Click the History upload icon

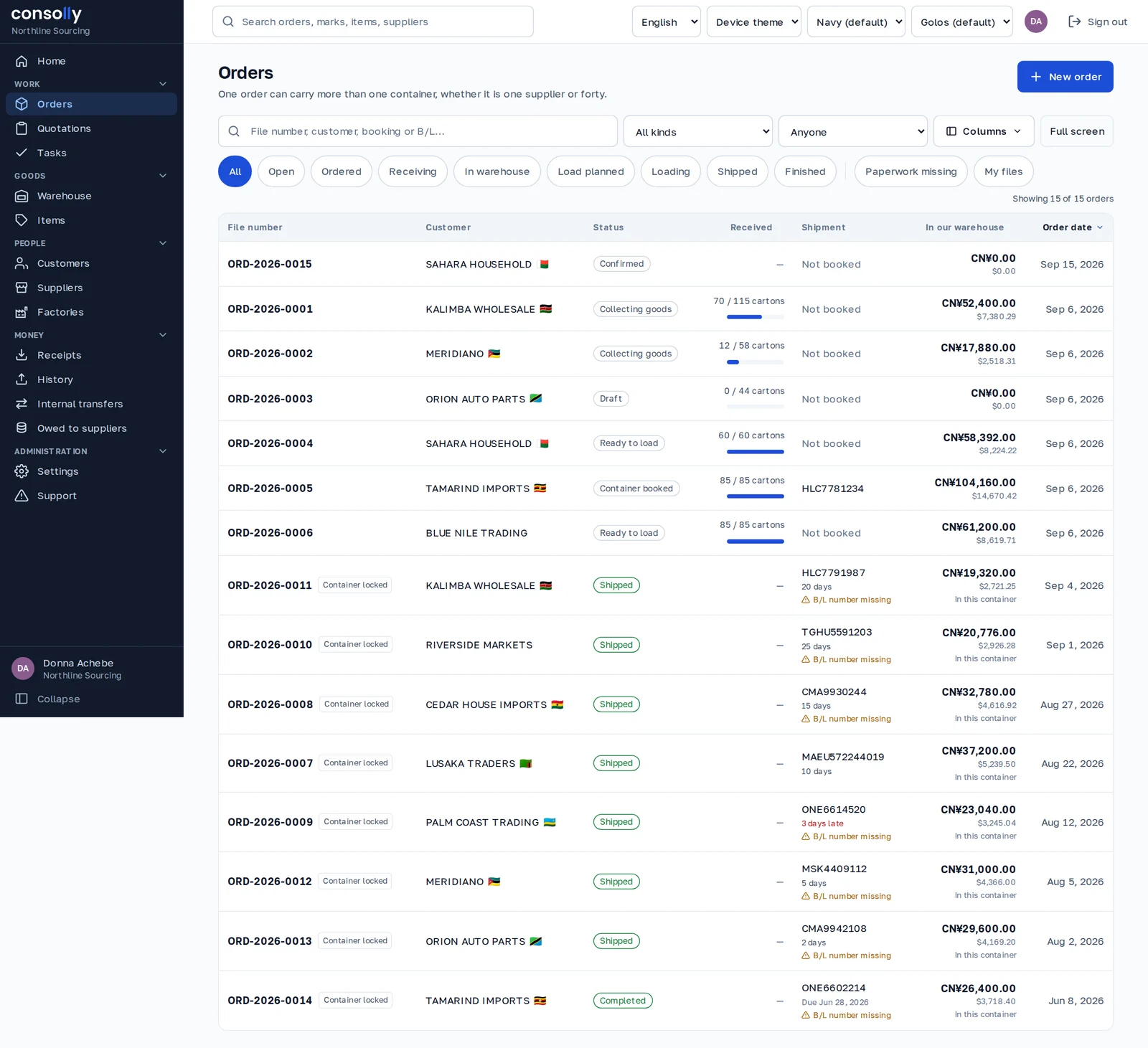22,379
